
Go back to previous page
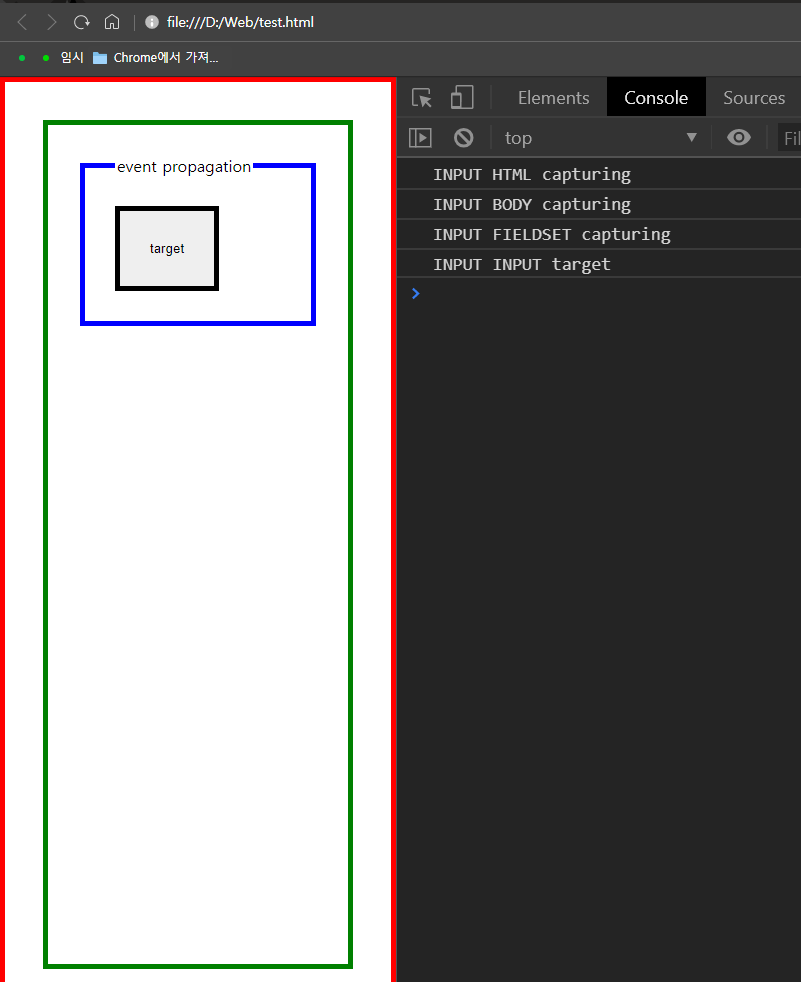click(x=23, y=23)
